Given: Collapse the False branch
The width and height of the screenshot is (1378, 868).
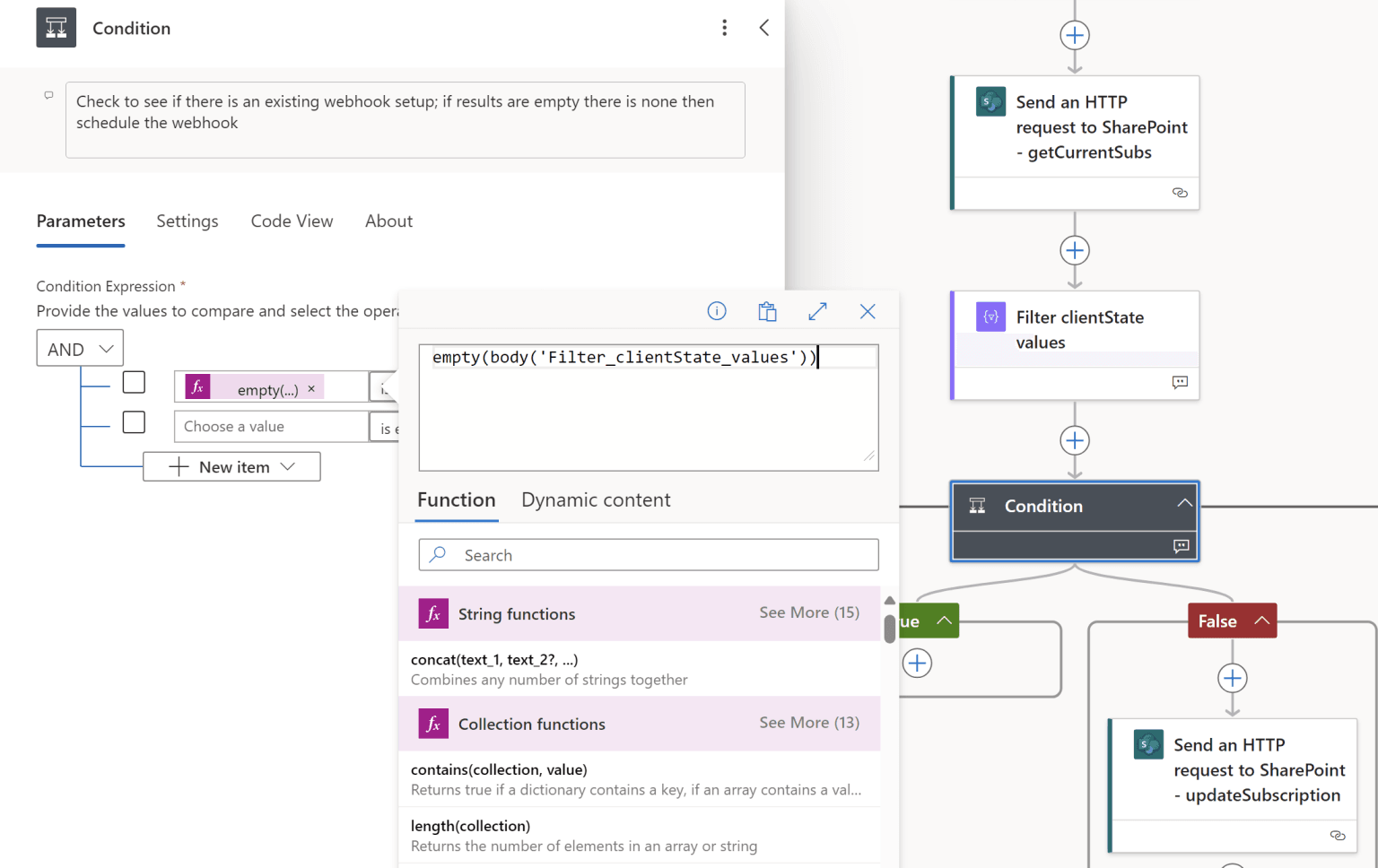Looking at the screenshot, I should click(1261, 621).
